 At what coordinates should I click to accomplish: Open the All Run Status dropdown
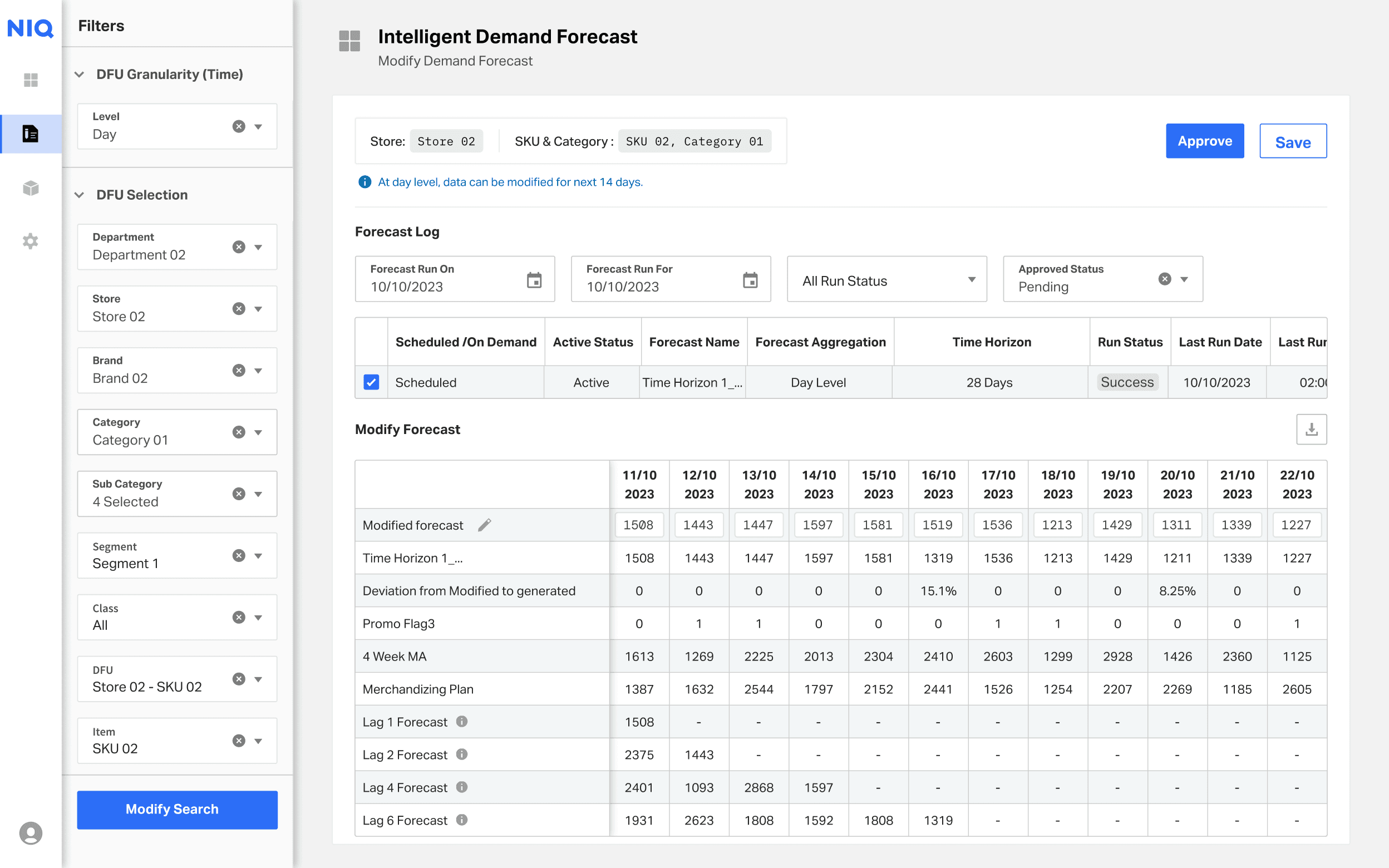point(887,279)
